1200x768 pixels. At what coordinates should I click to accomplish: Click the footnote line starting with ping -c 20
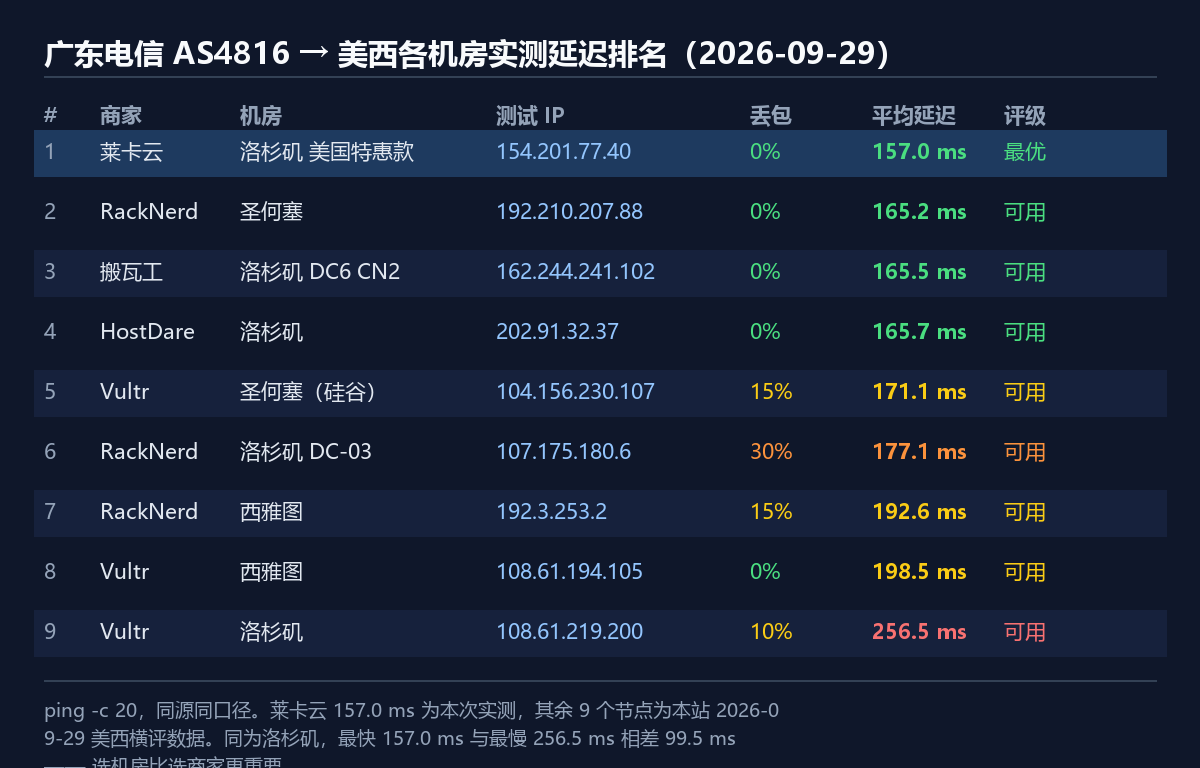(x=411, y=711)
